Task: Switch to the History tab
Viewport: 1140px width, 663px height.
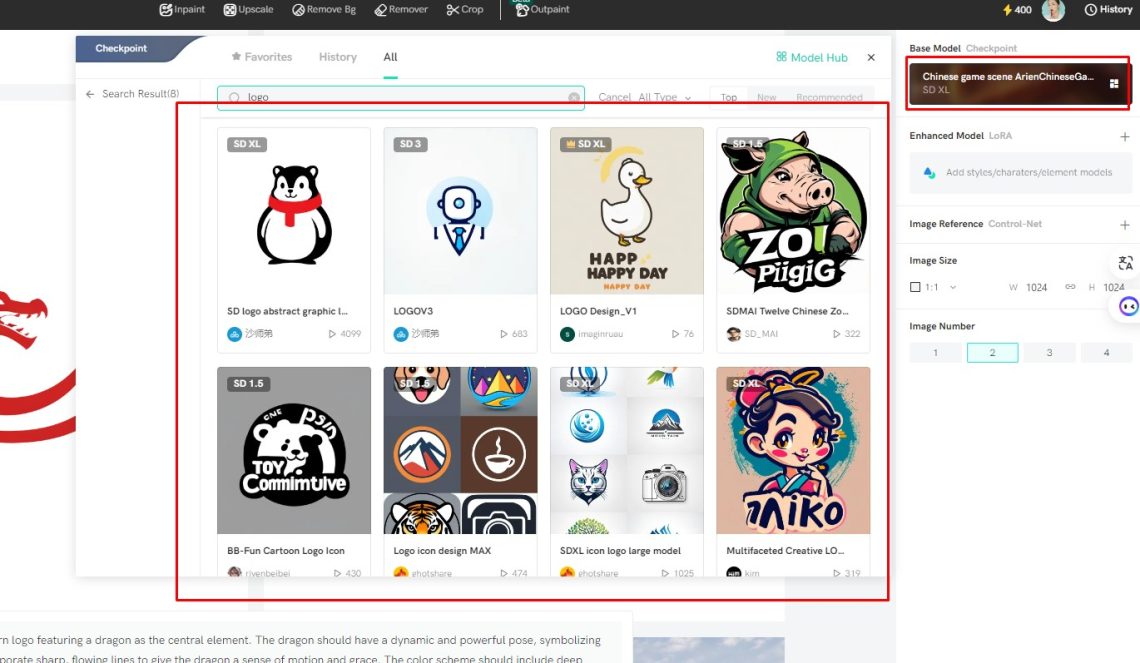Action: pyautogui.click(x=337, y=57)
